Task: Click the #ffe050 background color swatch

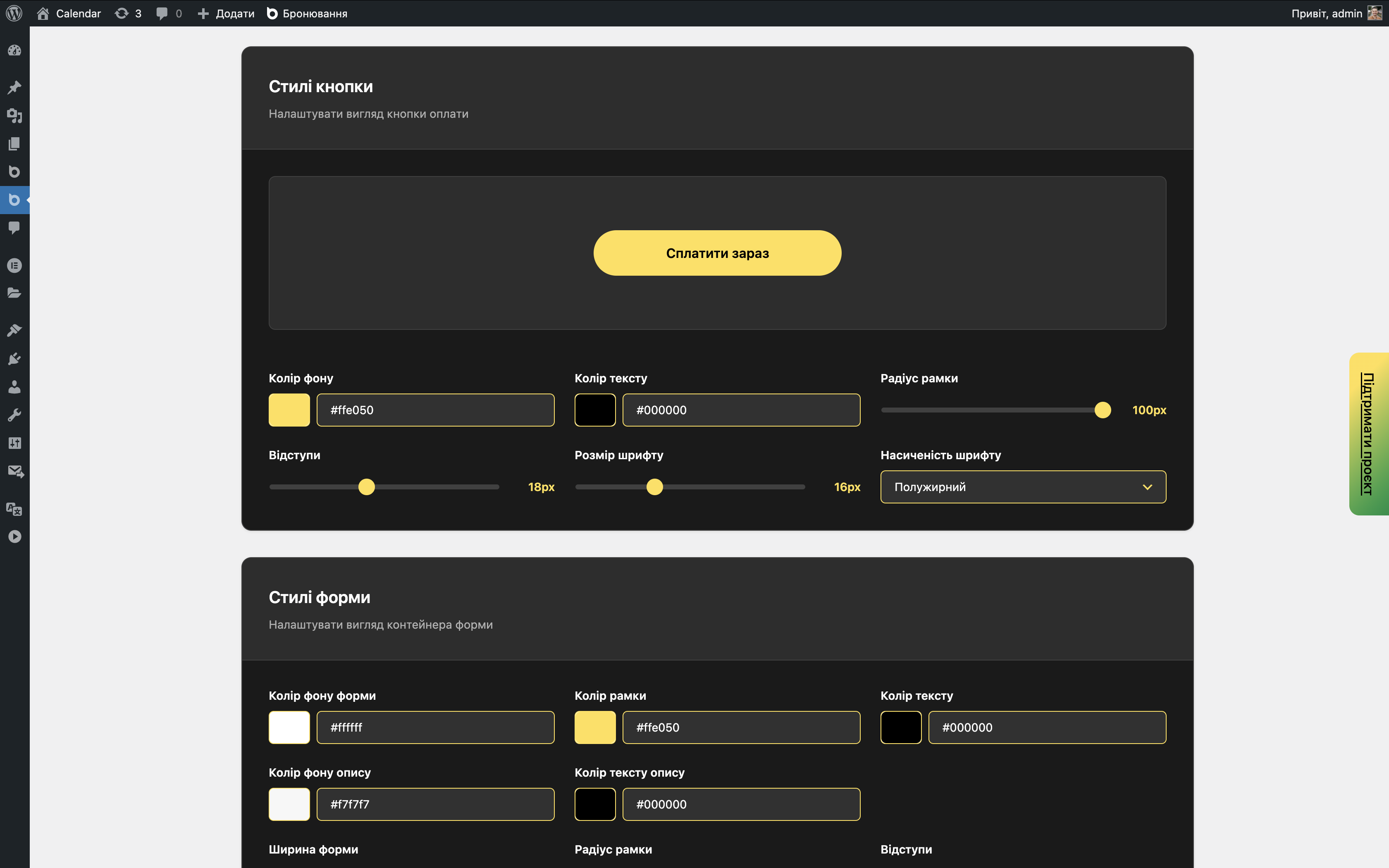Action: (289, 410)
